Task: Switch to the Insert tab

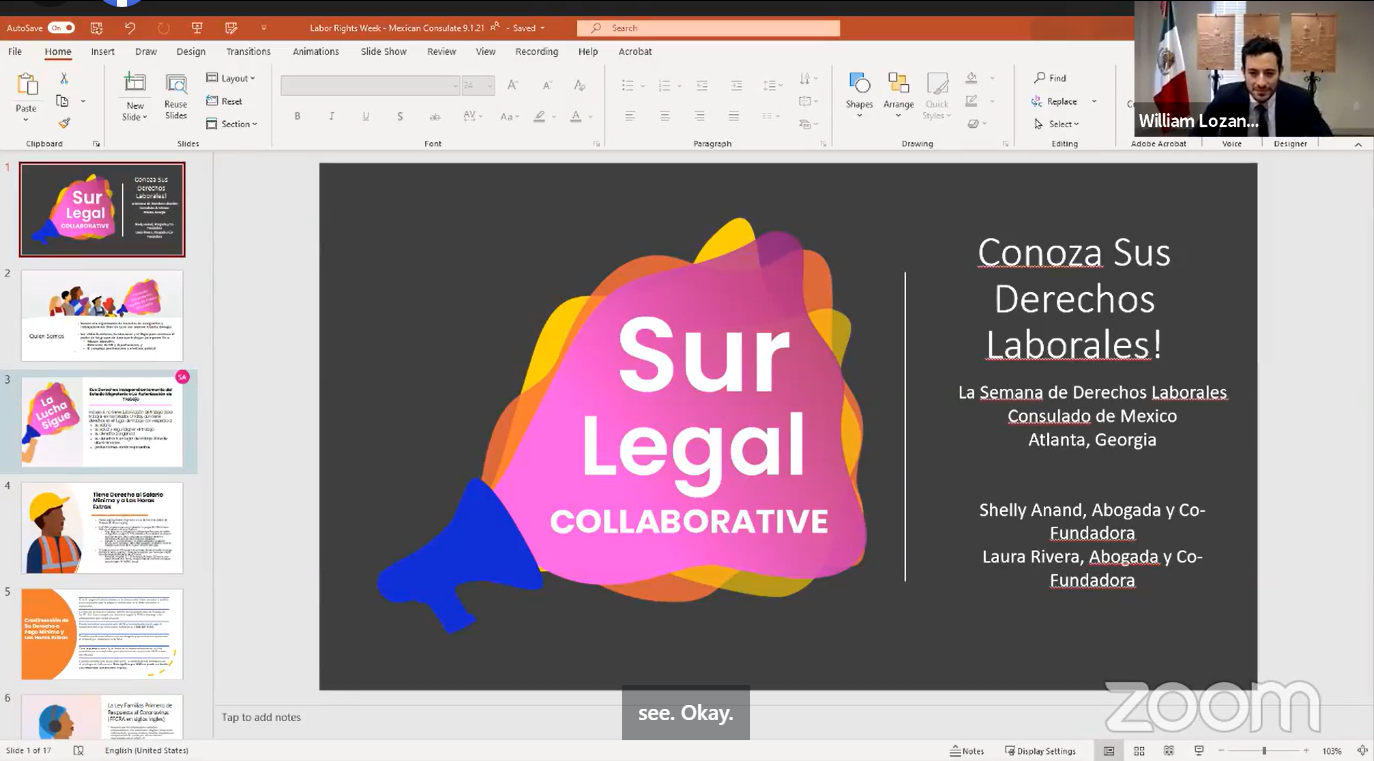Action: (103, 52)
